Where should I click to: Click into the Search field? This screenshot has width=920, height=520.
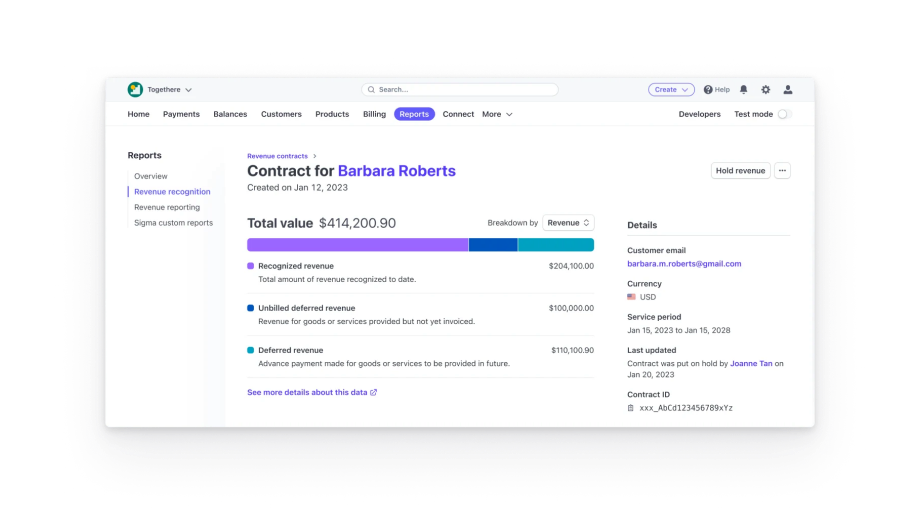[x=460, y=90]
